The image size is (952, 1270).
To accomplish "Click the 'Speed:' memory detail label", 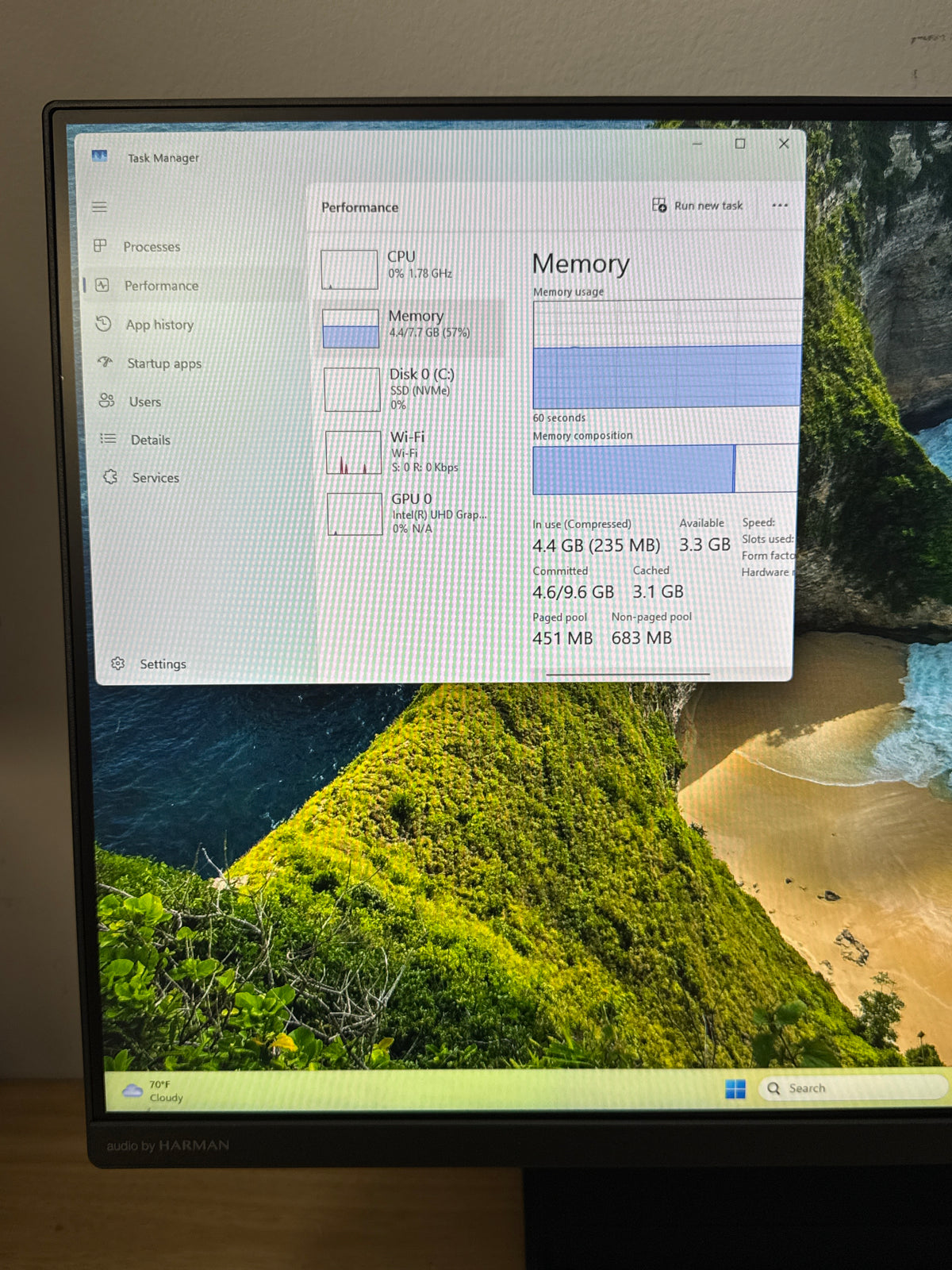I will [x=758, y=522].
